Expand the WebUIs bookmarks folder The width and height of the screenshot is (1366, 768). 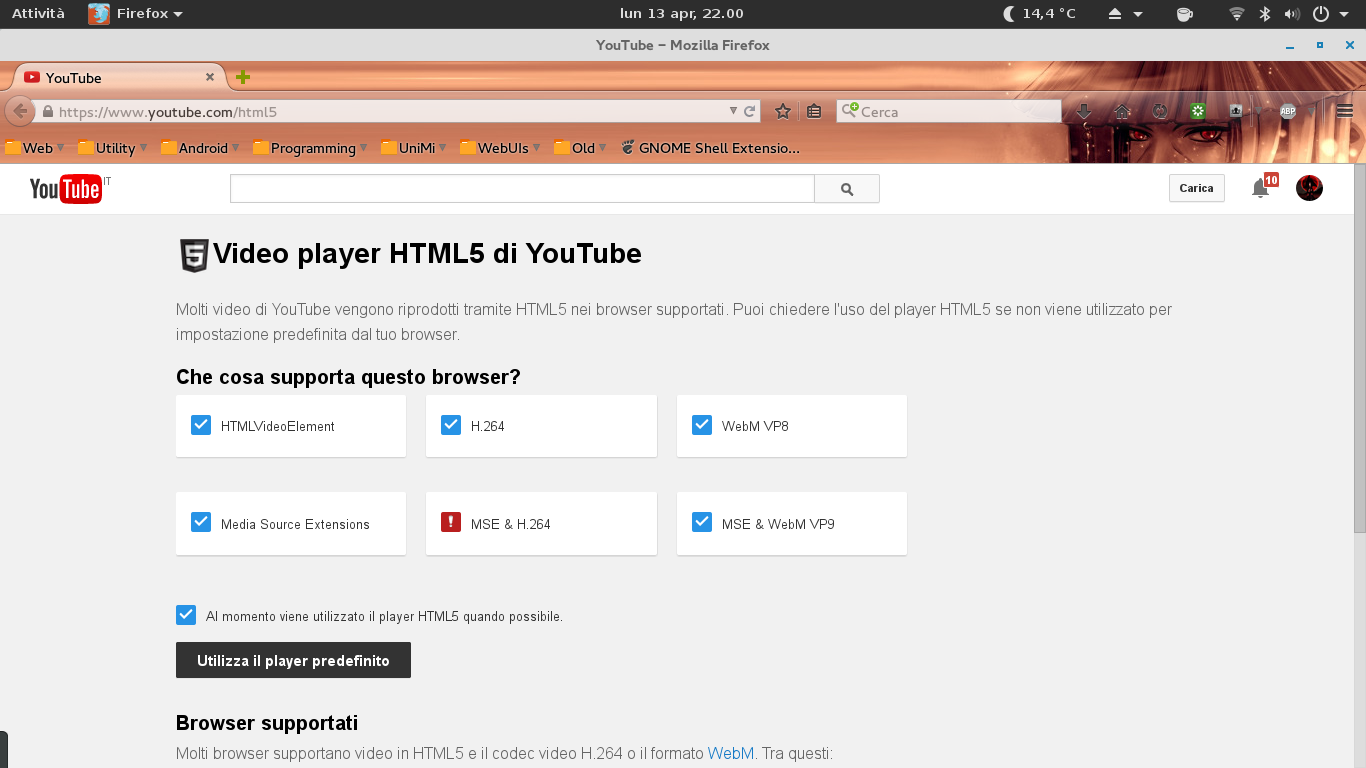tap(500, 148)
